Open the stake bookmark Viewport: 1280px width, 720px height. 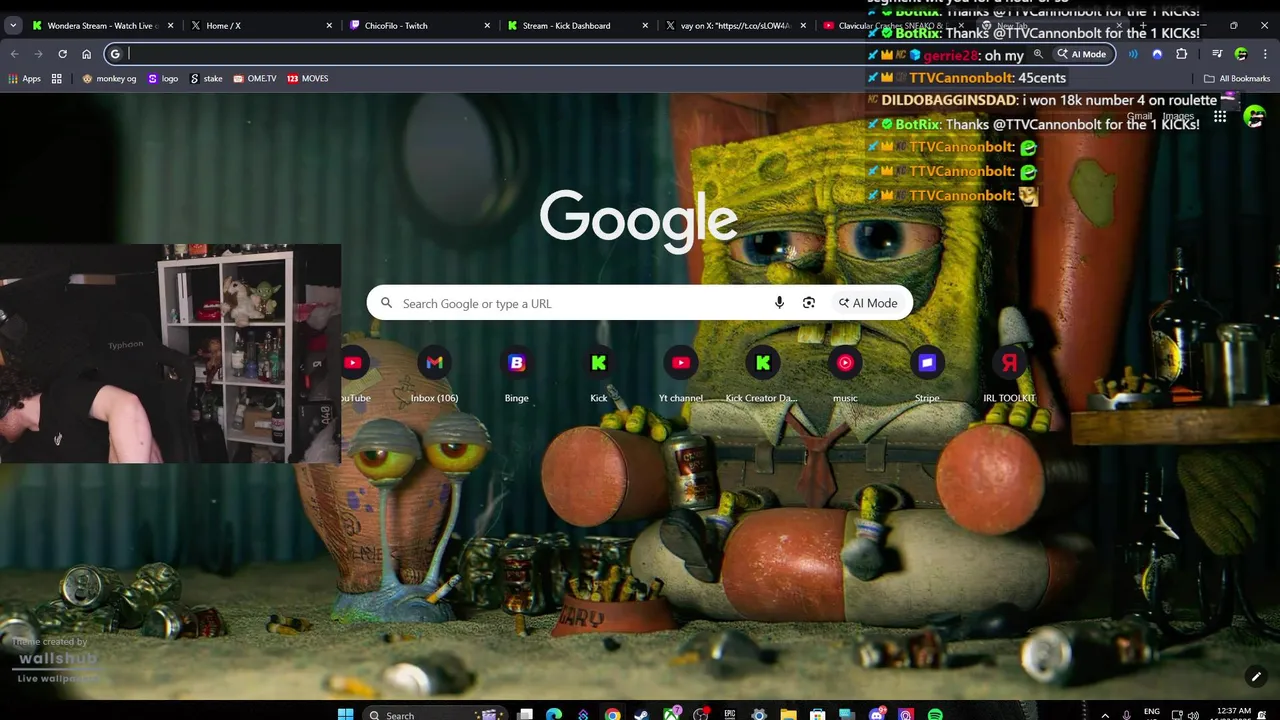point(206,78)
